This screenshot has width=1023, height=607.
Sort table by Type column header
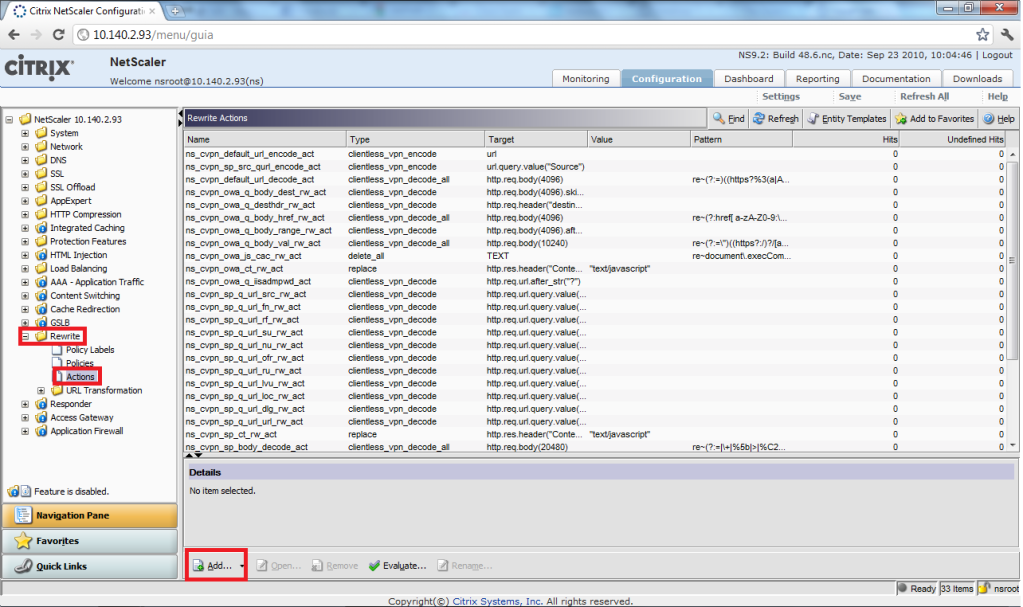(x=416, y=139)
